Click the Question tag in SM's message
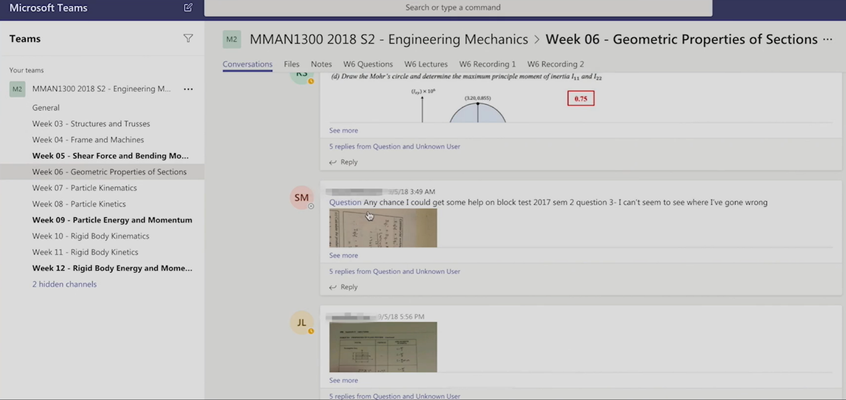This screenshot has height=400, width=846. tap(345, 202)
